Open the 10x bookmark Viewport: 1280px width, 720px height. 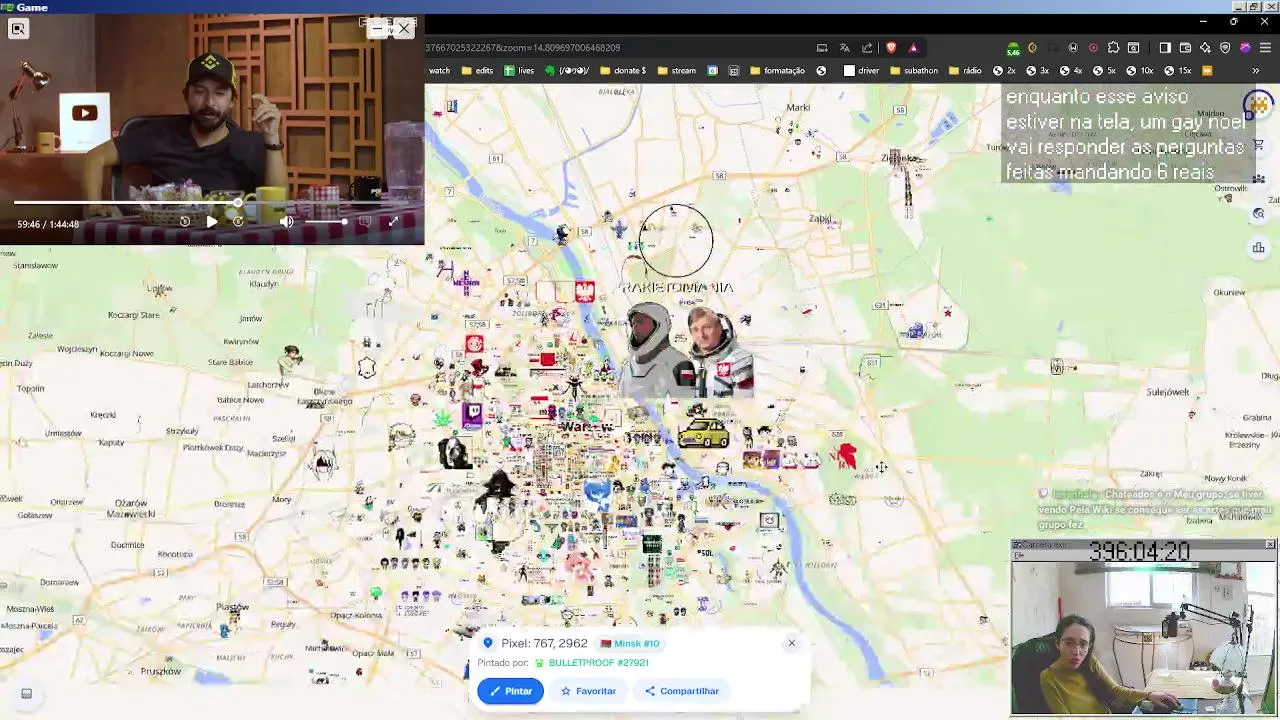point(1139,71)
